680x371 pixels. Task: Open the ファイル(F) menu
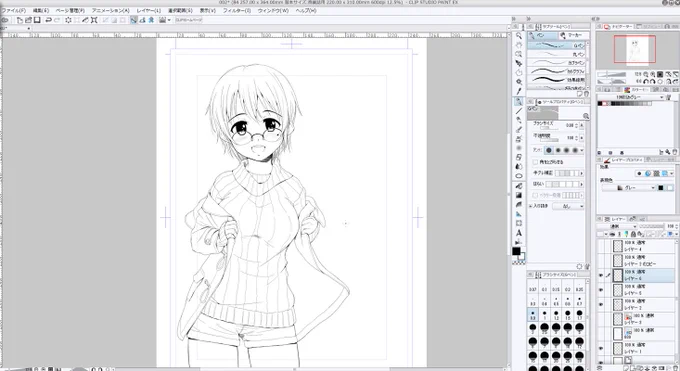point(14,10)
